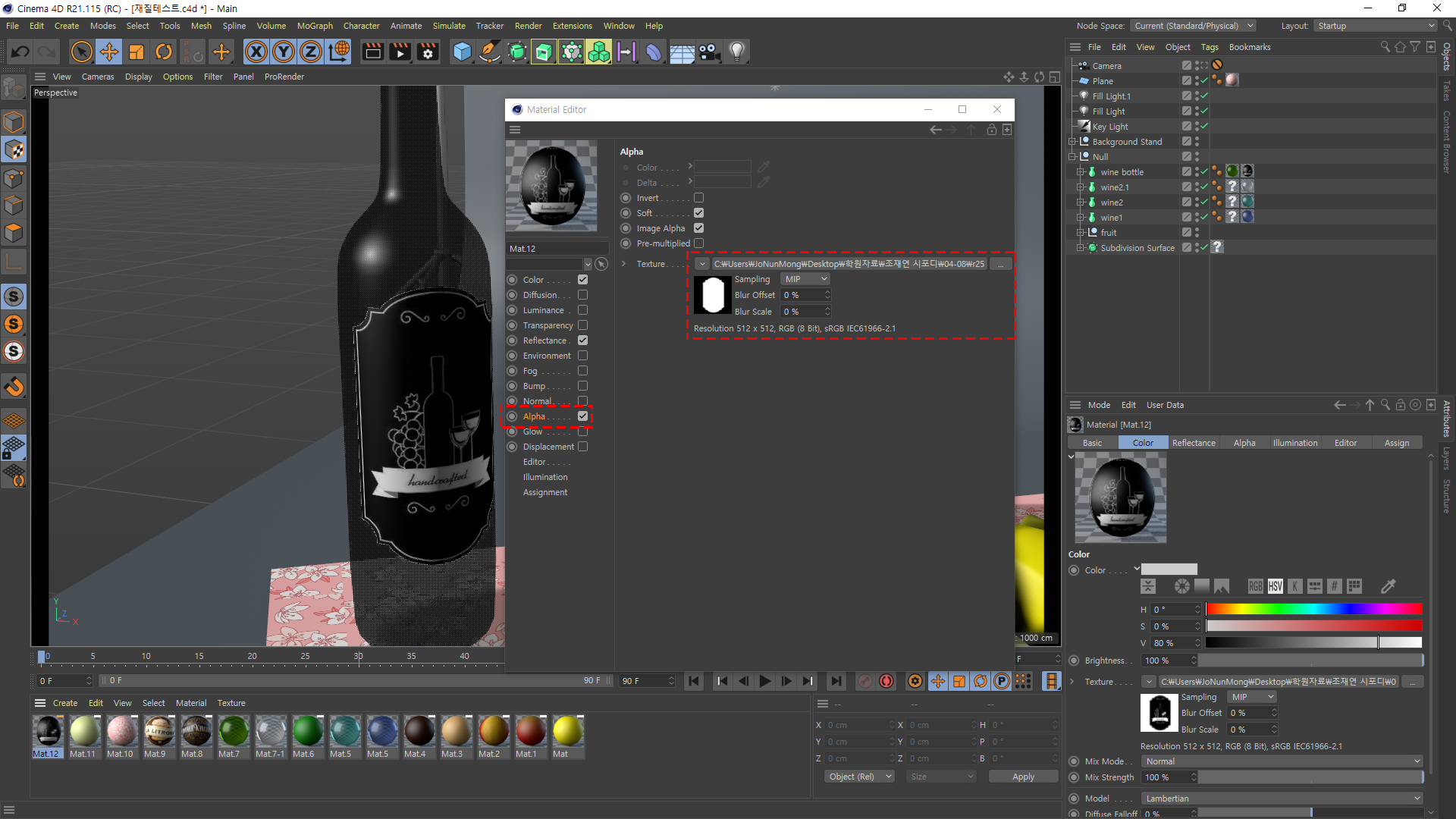This screenshot has height=819, width=1456.
Task: Pick color with the eyedropper icon
Action: [x=1388, y=586]
